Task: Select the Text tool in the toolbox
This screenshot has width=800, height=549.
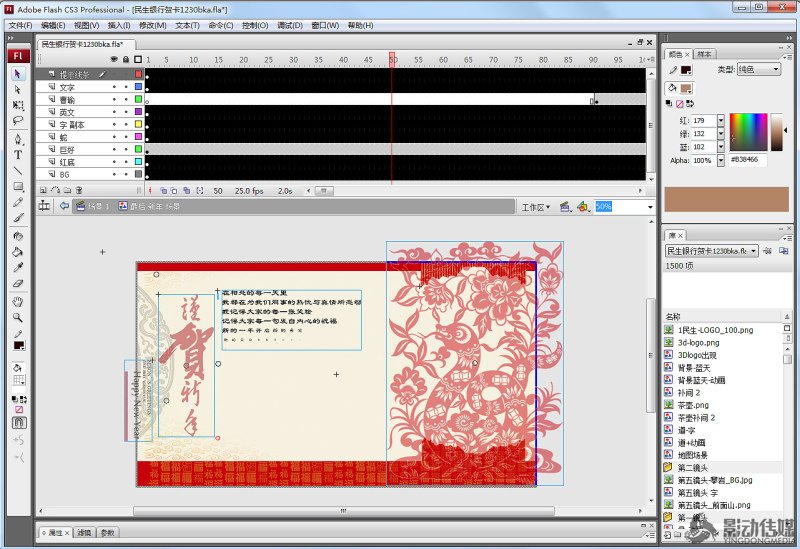Action: pos(18,155)
